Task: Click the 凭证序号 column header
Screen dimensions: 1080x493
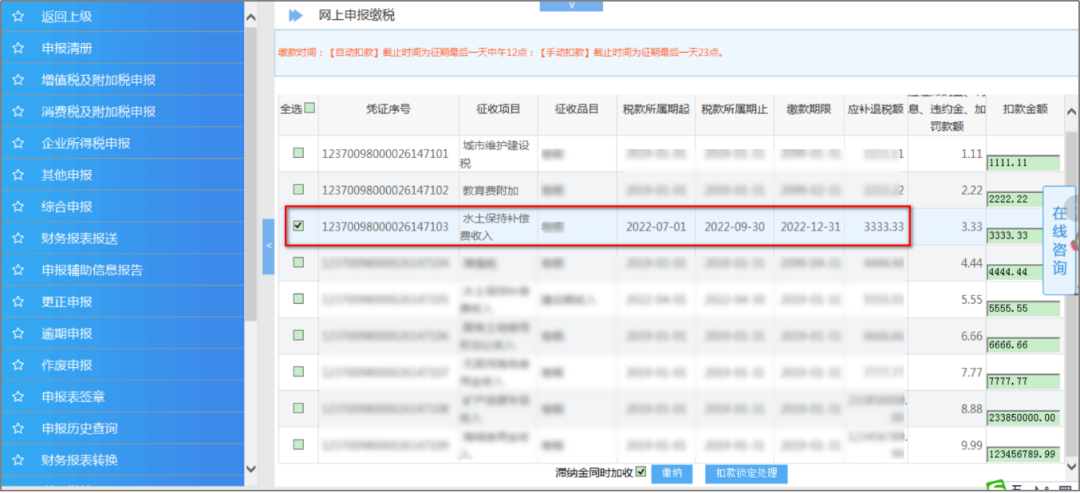Action: (x=388, y=109)
